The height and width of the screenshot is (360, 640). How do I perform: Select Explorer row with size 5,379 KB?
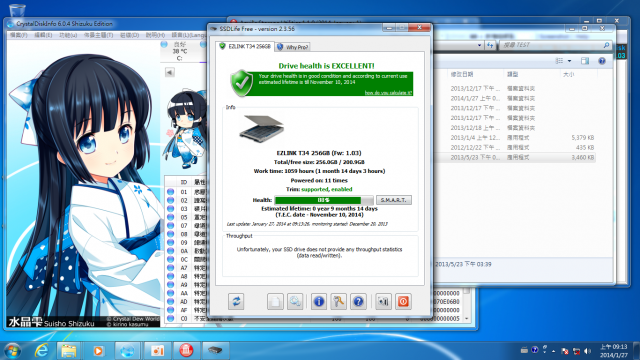(515, 138)
